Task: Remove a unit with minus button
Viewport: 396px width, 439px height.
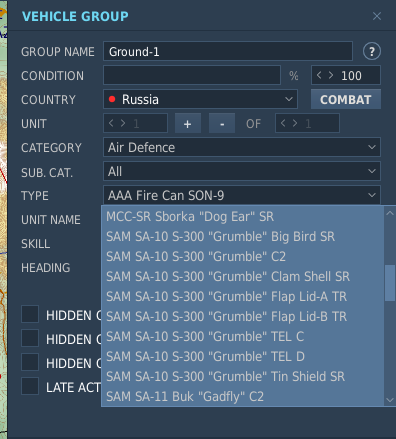Action: pyautogui.click(x=222, y=124)
